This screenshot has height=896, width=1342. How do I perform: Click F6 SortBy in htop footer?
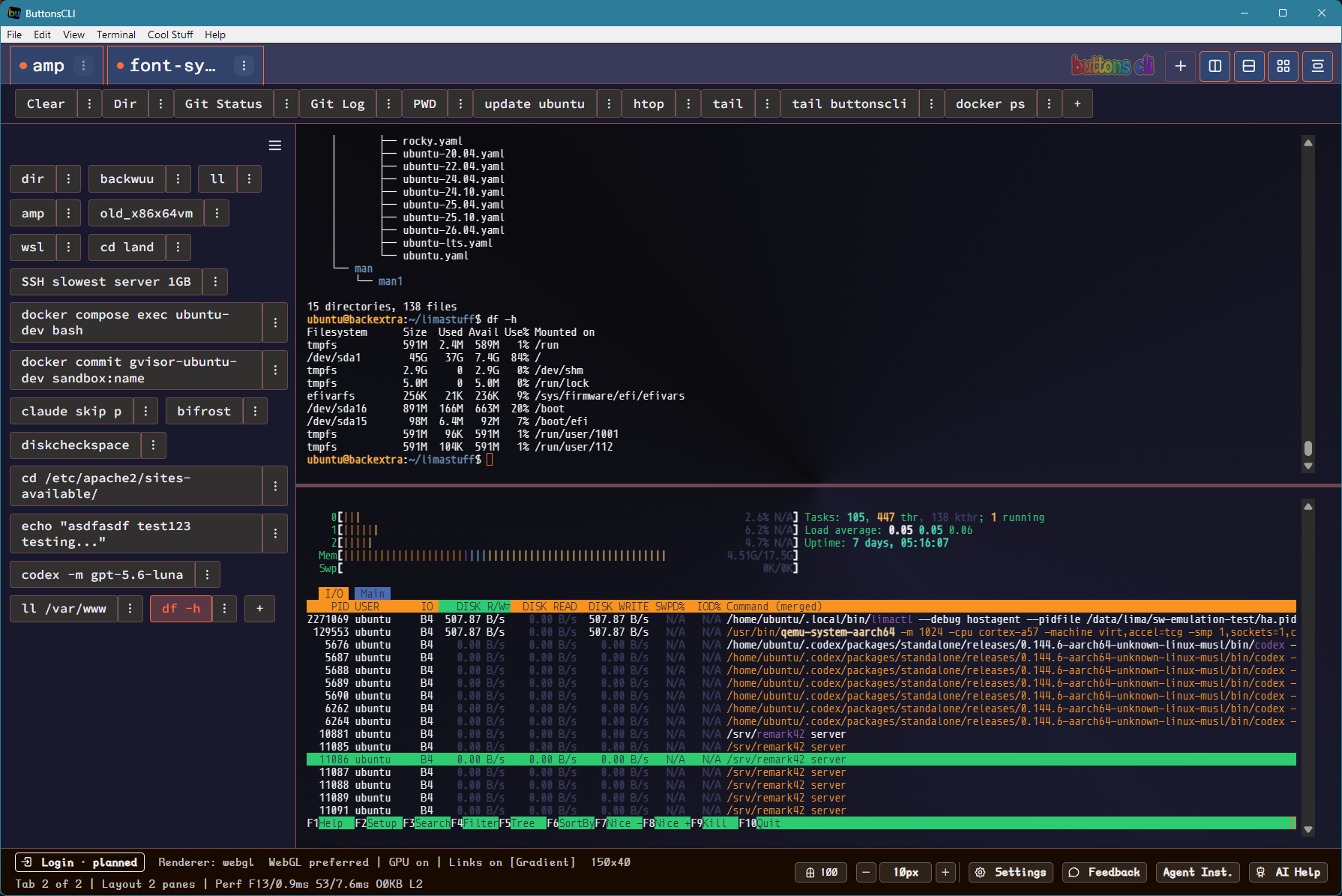click(x=571, y=823)
